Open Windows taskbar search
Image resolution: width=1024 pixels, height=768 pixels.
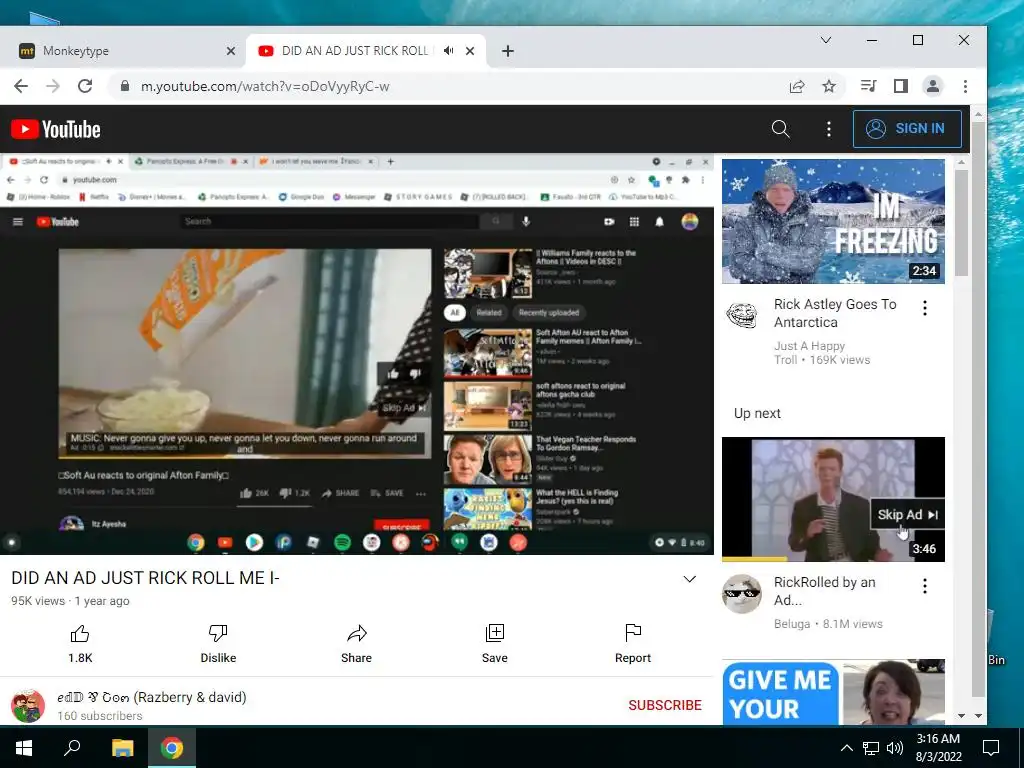click(72, 748)
